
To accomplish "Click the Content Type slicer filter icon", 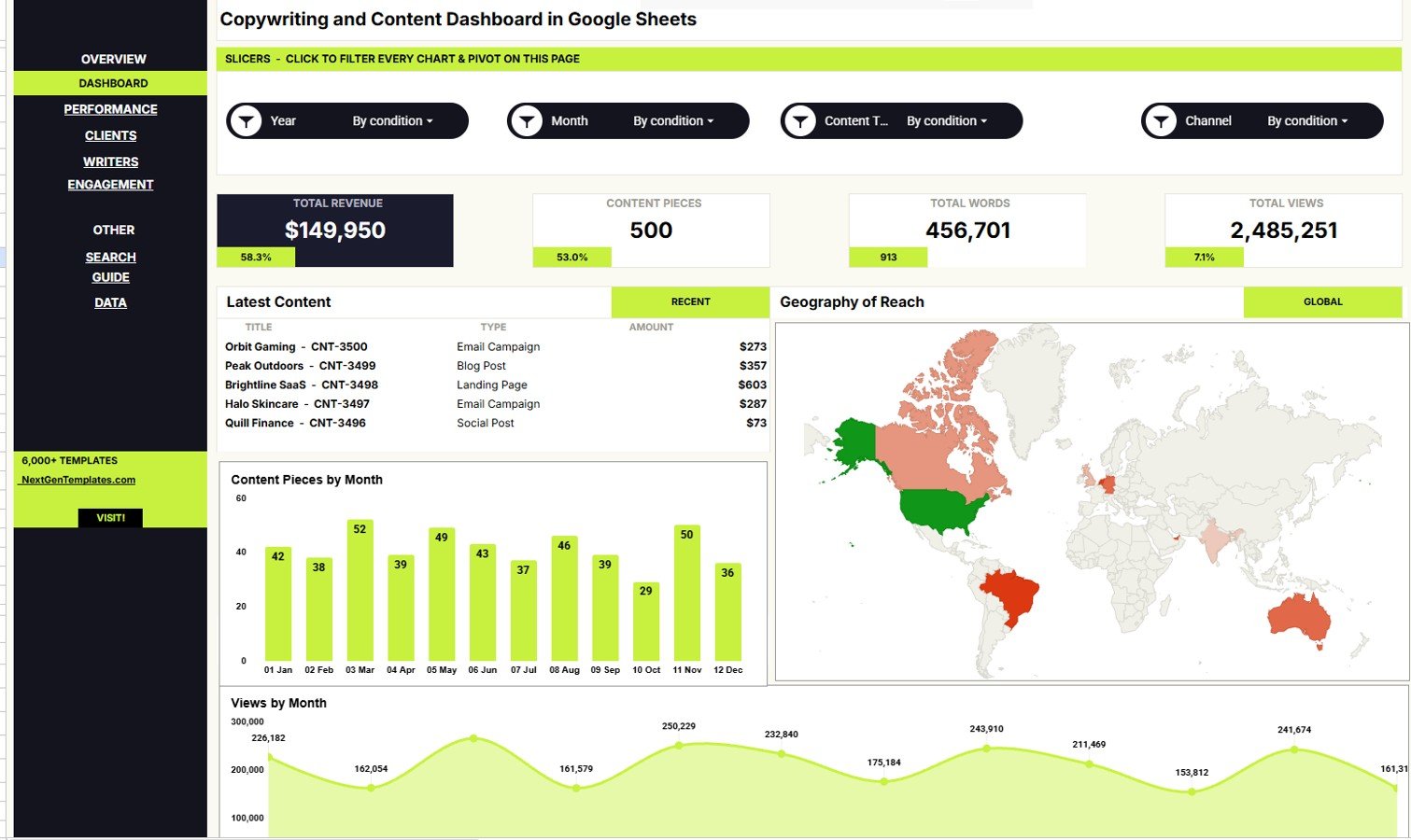I will point(800,121).
